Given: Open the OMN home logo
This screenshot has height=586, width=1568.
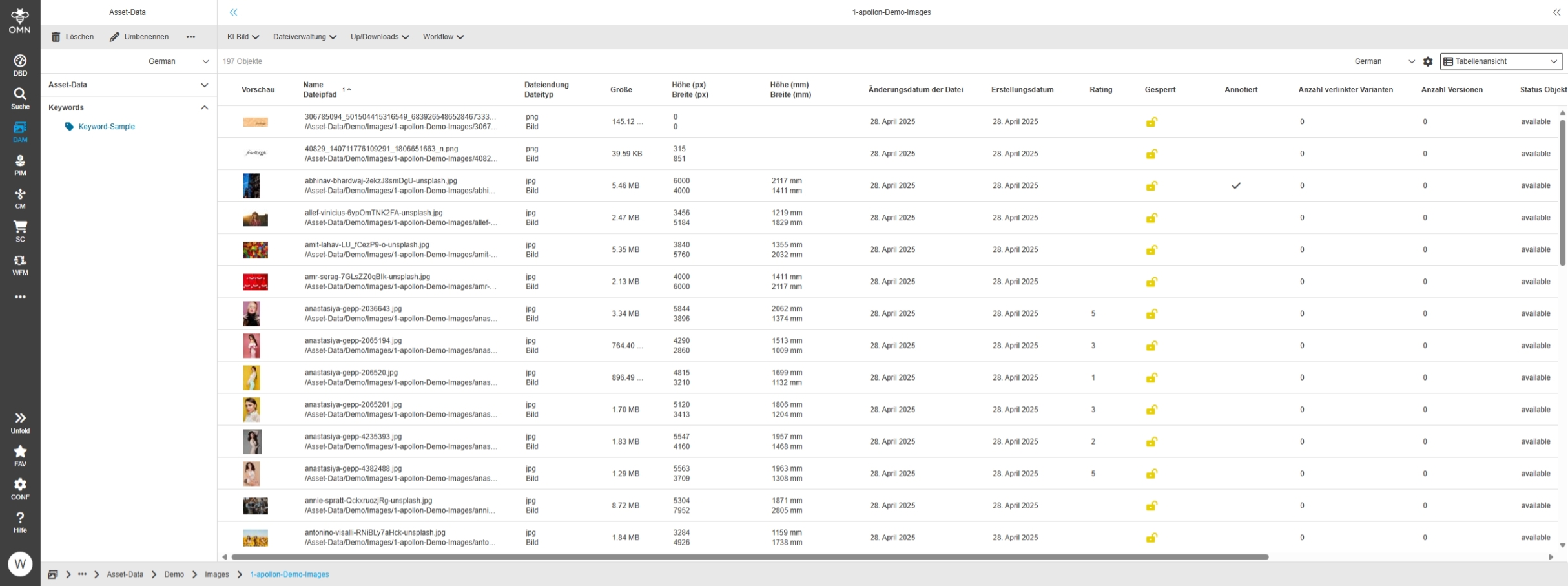Looking at the screenshot, I should pos(20,21).
